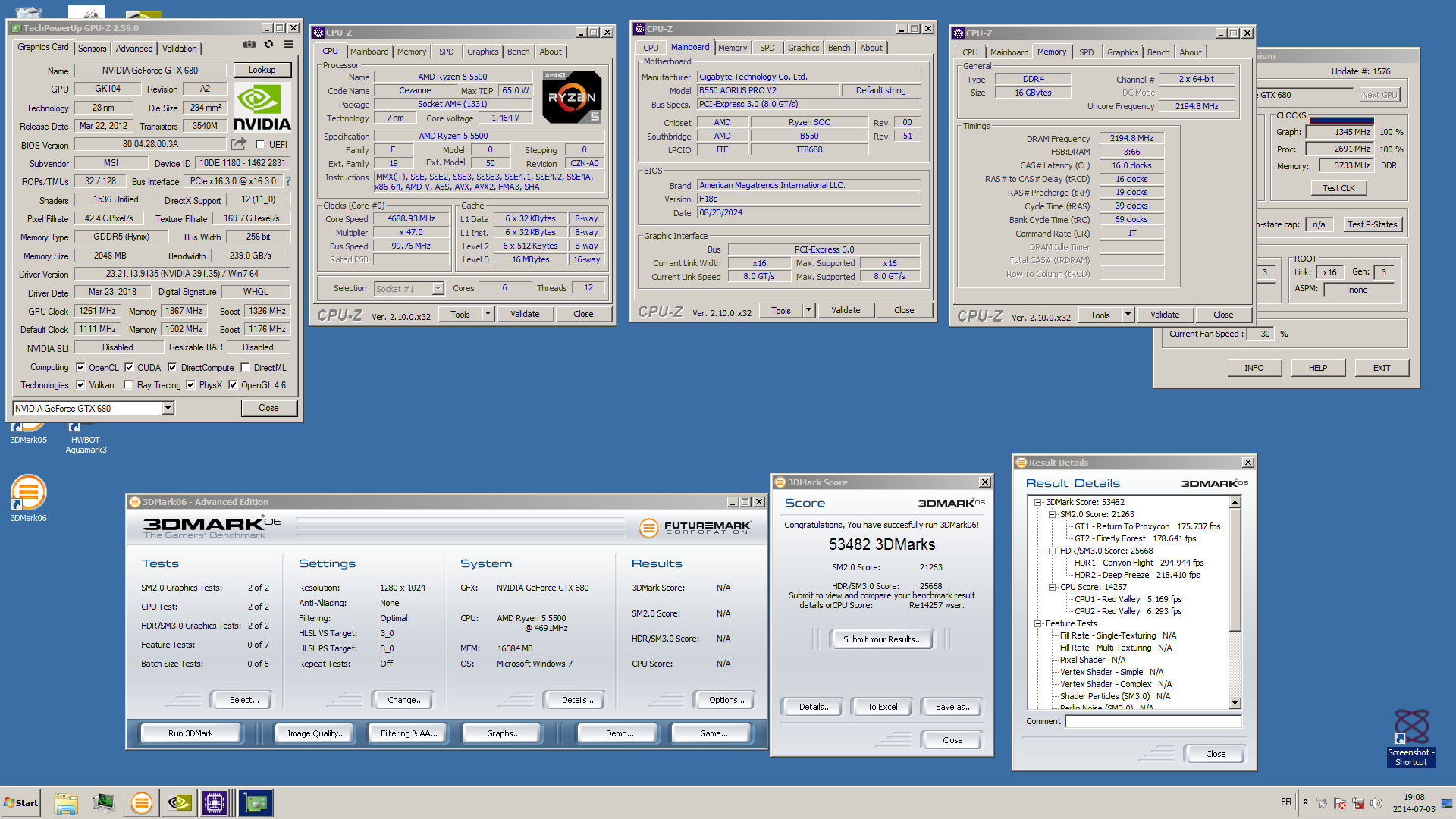The height and width of the screenshot is (819, 1456).
Task: Toggle the Ray Tracing checkbox
Action: click(x=128, y=385)
